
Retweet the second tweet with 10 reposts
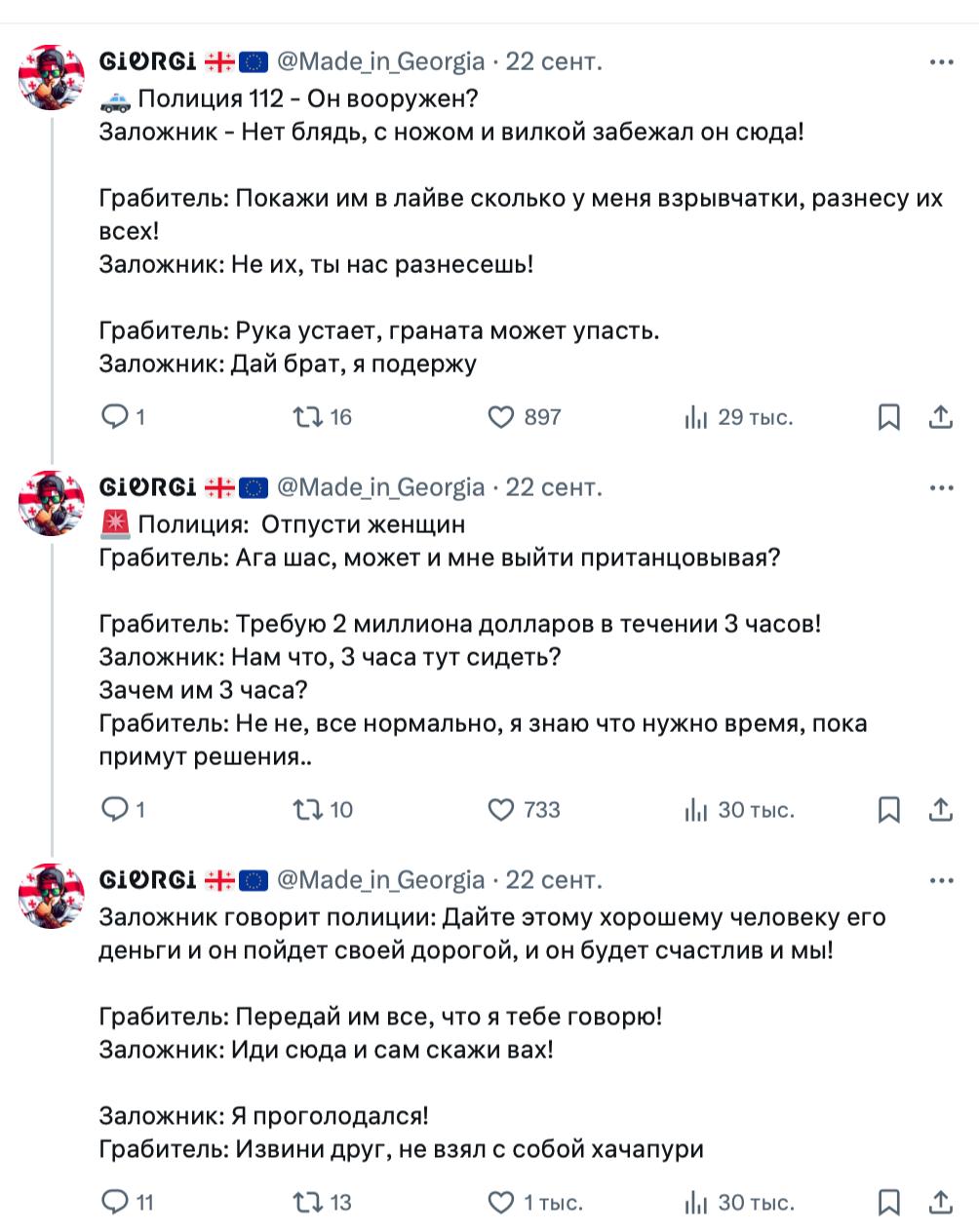pyautogui.click(x=323, y=810)
